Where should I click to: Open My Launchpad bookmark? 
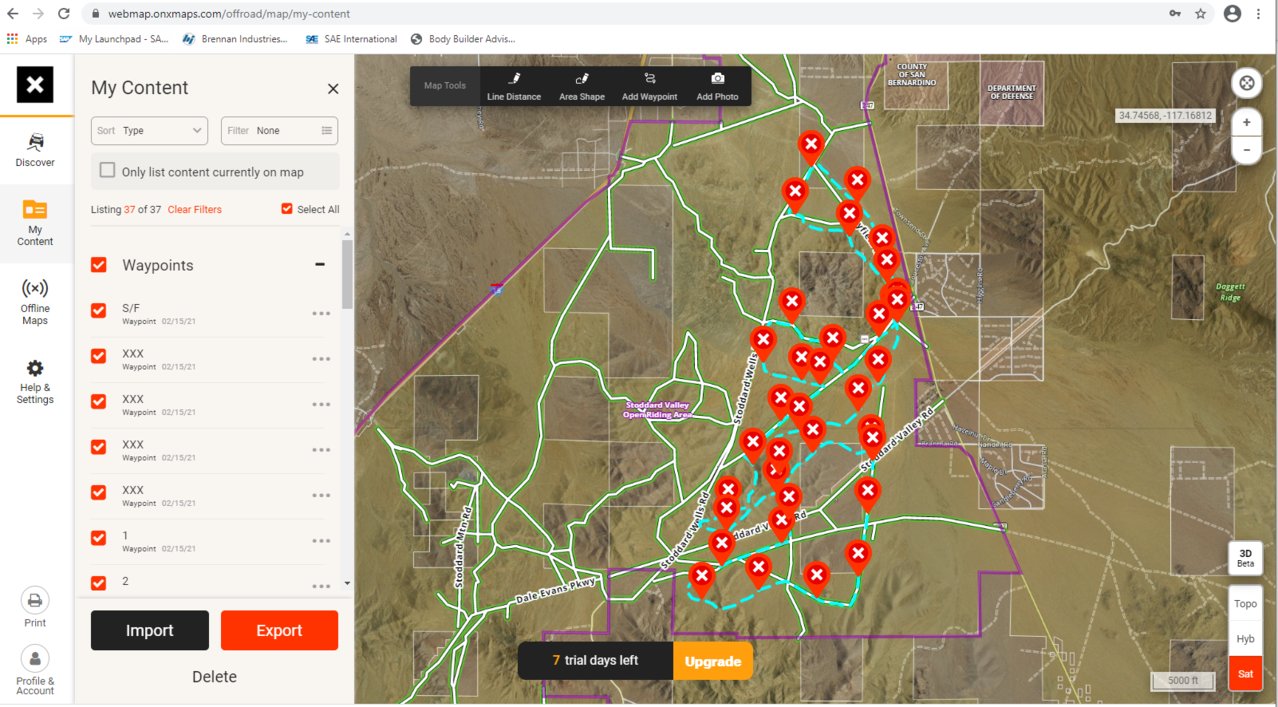coord(114,39)
